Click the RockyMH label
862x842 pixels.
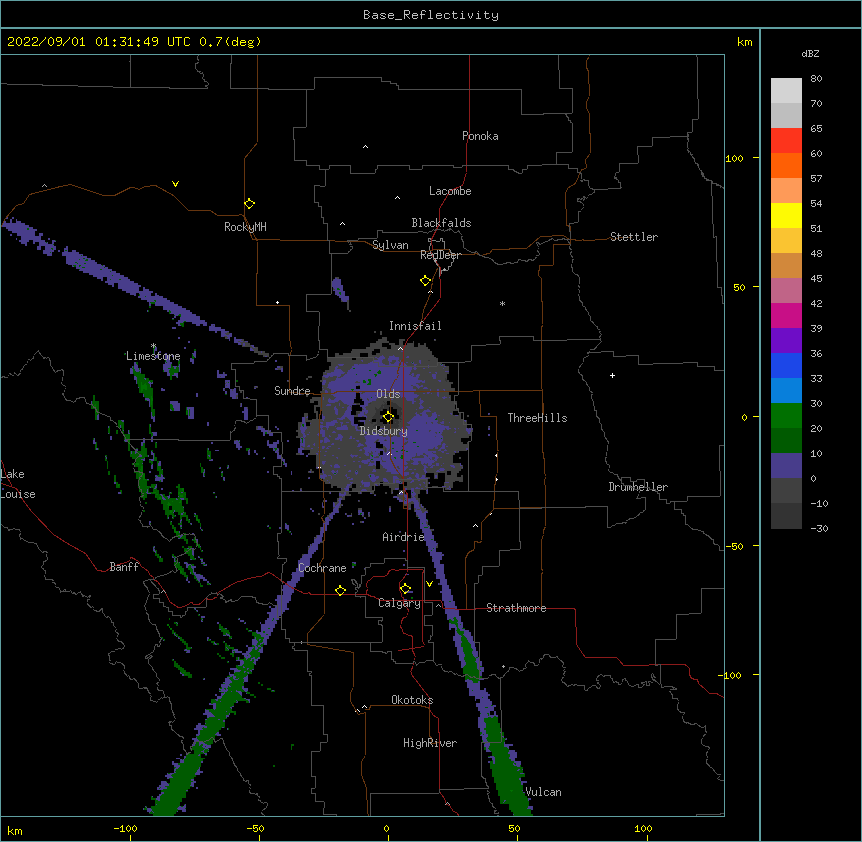(x=245, y=227)
